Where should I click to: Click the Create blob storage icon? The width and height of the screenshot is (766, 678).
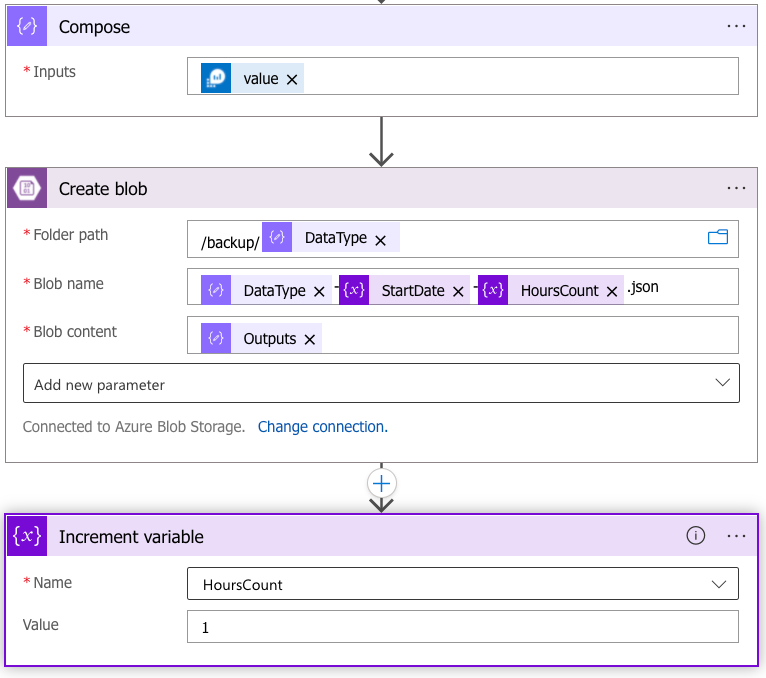coord(27,189)
